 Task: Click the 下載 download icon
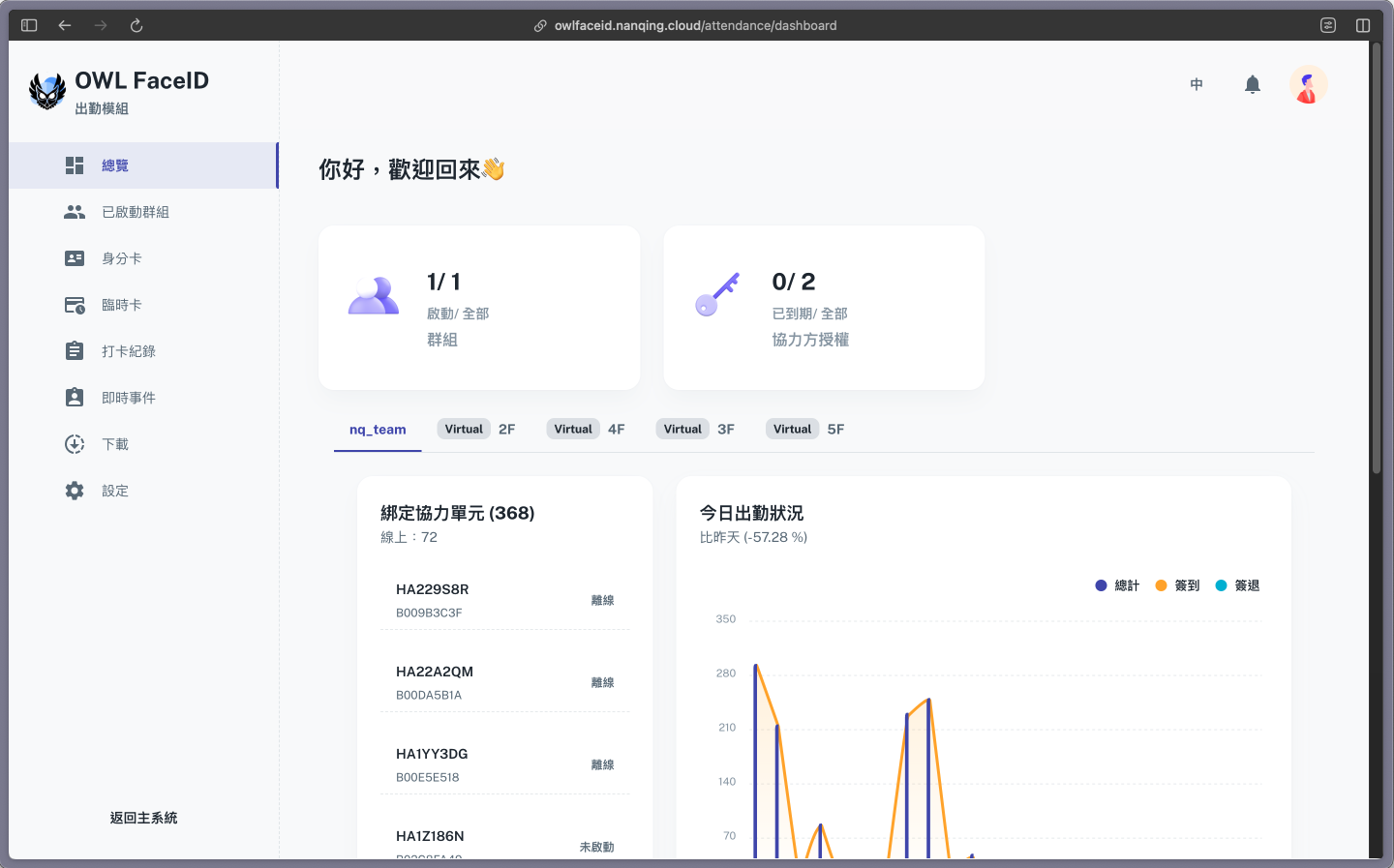tap(75, 444)
